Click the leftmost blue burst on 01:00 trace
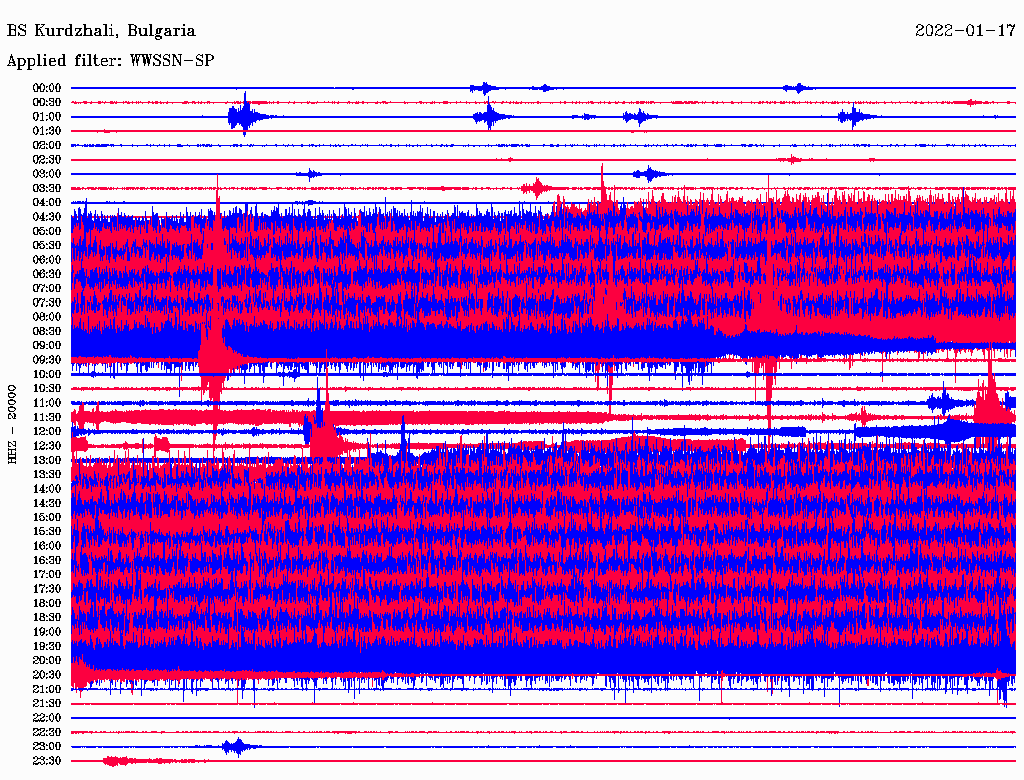Image resolution: width=1024 pixels, height=780 pixels. 243,117
